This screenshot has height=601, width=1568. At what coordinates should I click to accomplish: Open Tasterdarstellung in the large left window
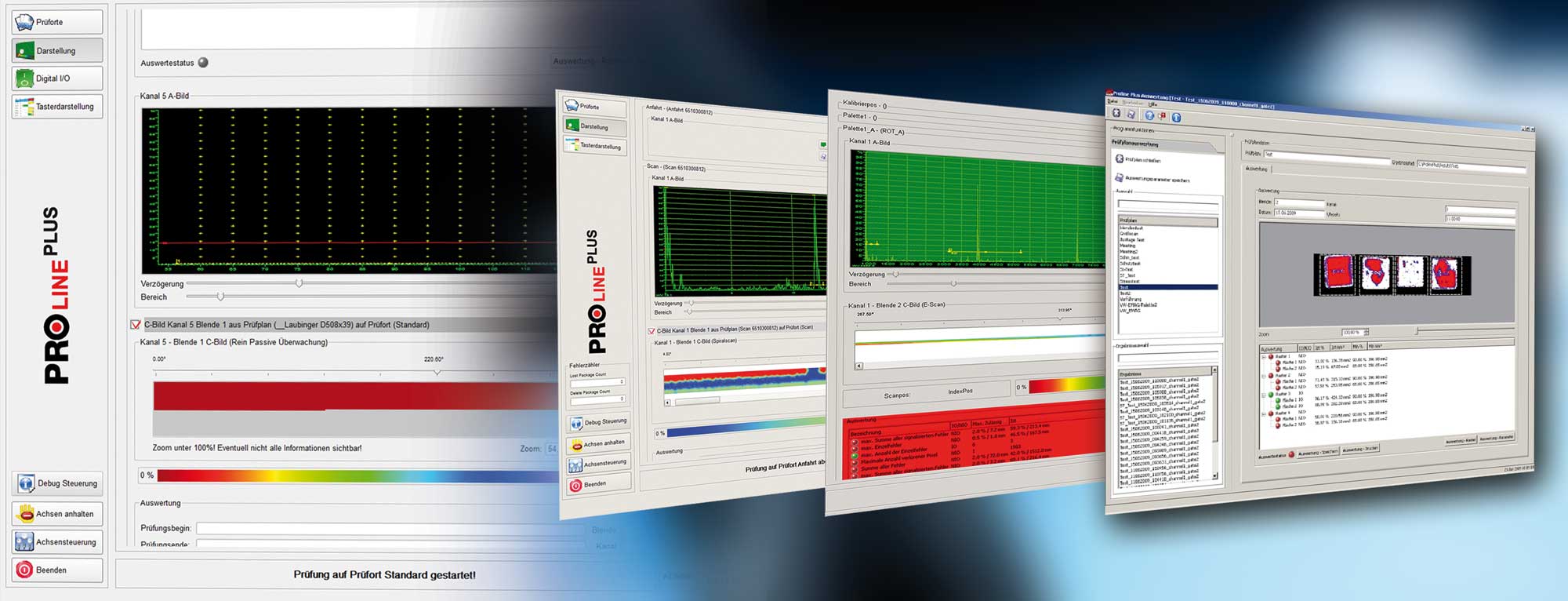tap(57, 107)
